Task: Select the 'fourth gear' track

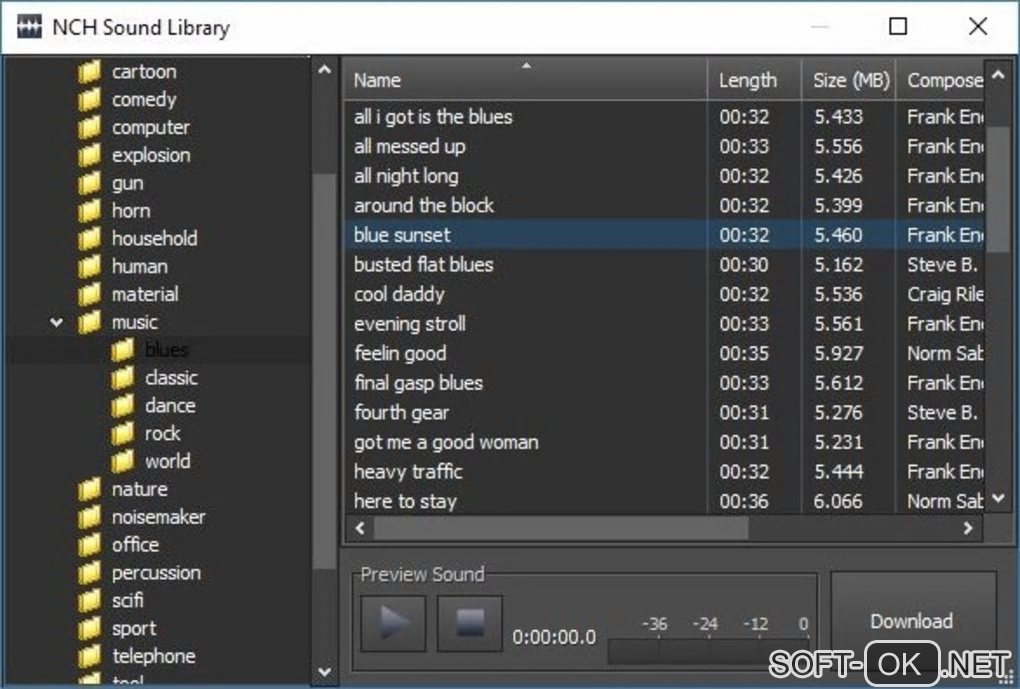Action: click(x=664, y=413)
